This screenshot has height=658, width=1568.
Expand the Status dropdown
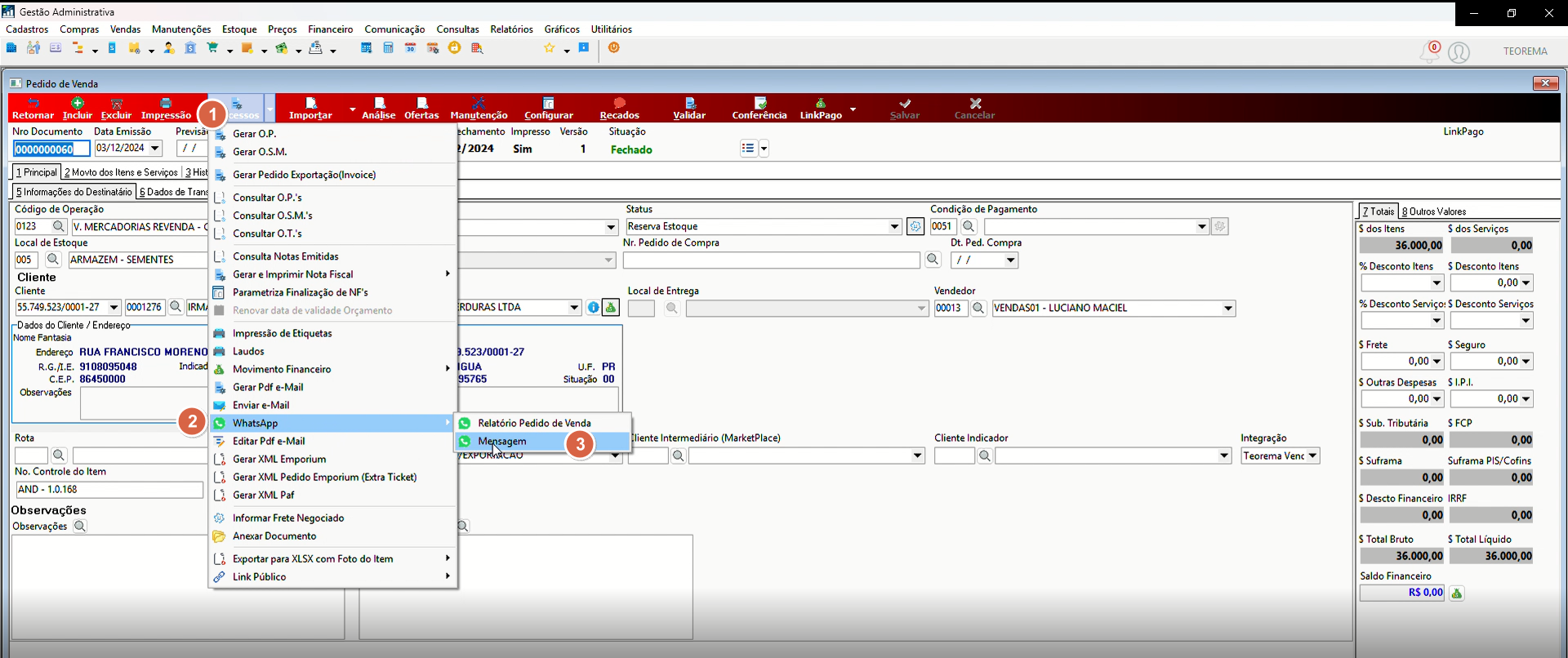click(894, 227)
